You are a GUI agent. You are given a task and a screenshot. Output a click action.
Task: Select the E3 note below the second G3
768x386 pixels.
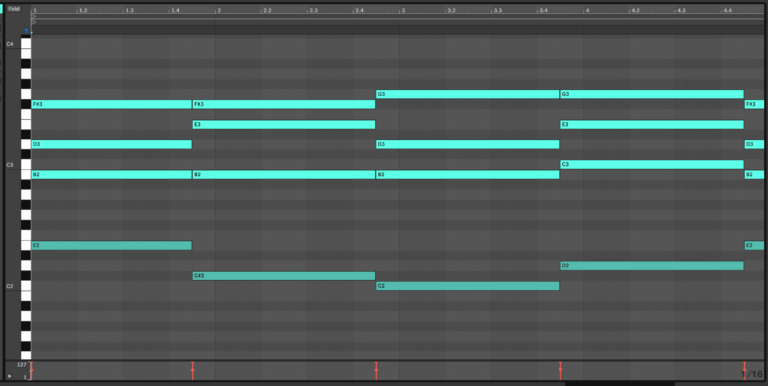tap(652, 124)
